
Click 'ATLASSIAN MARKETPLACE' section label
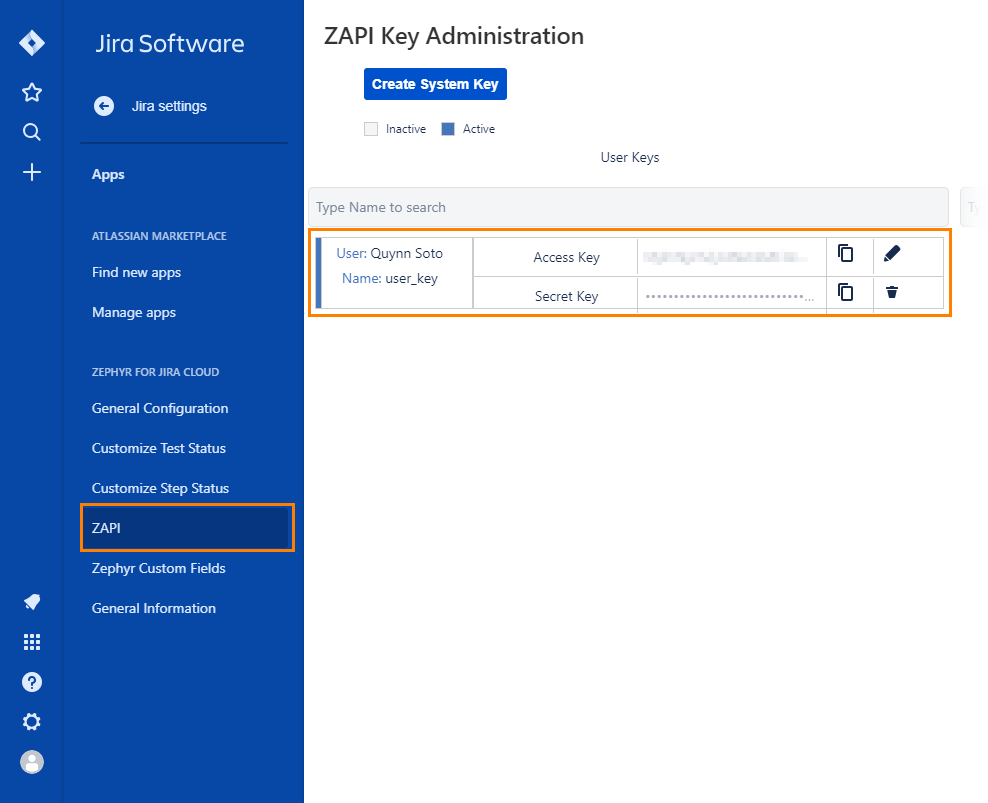159,236
